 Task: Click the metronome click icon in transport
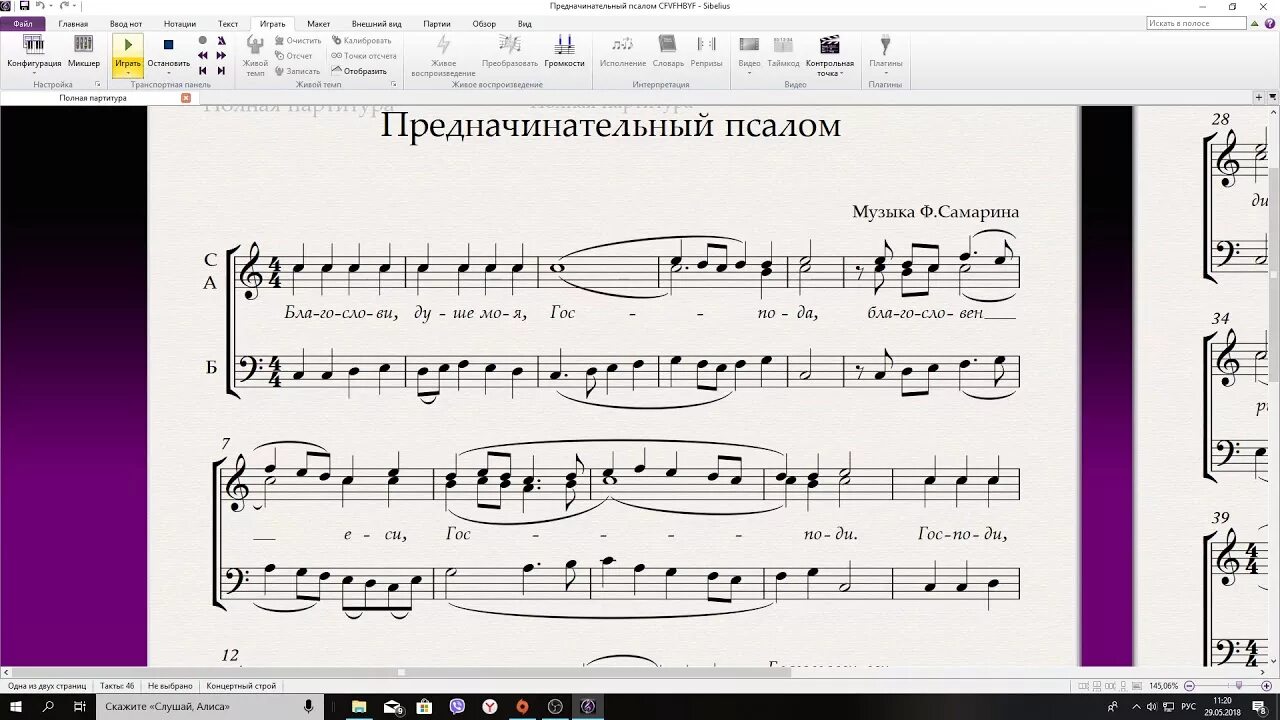tap(221, 41)
